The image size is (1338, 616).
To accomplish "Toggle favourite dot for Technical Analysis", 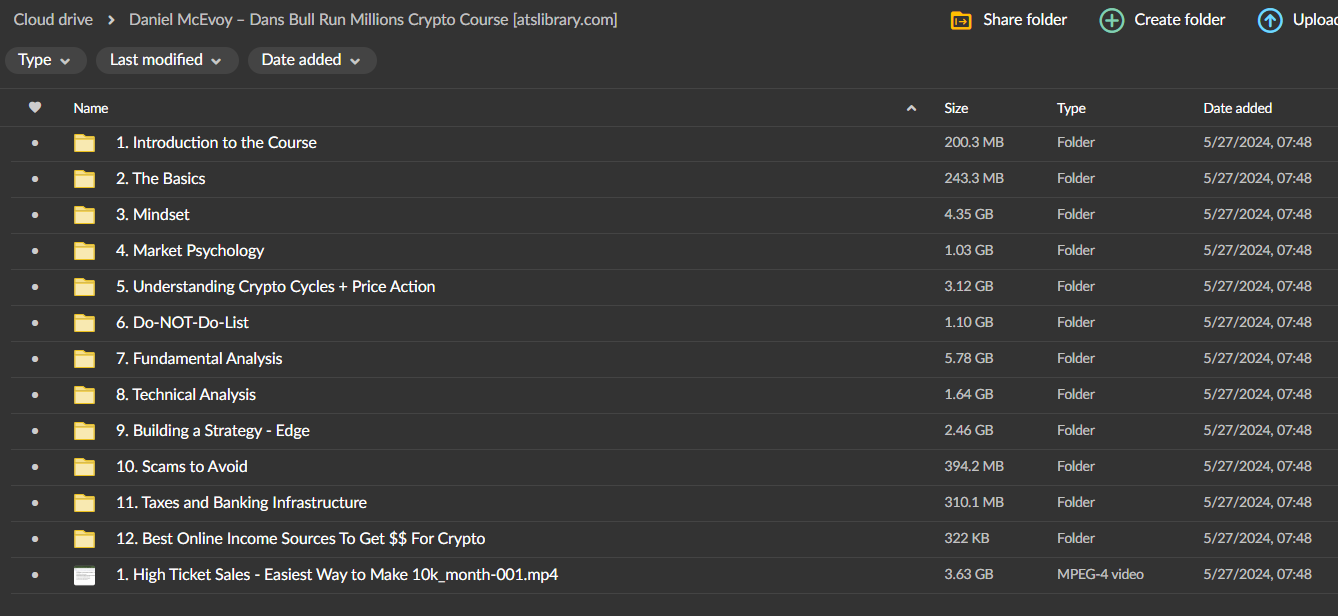I will click(35, 395).
